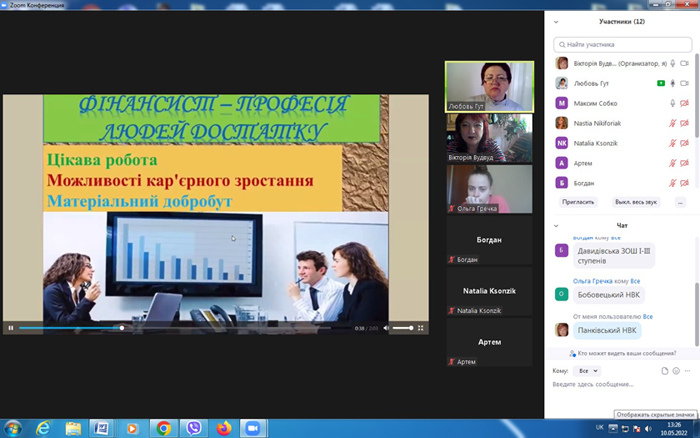Click Выкл. весь звук button
The image size is (700, 438).
(x=636, y=202)
